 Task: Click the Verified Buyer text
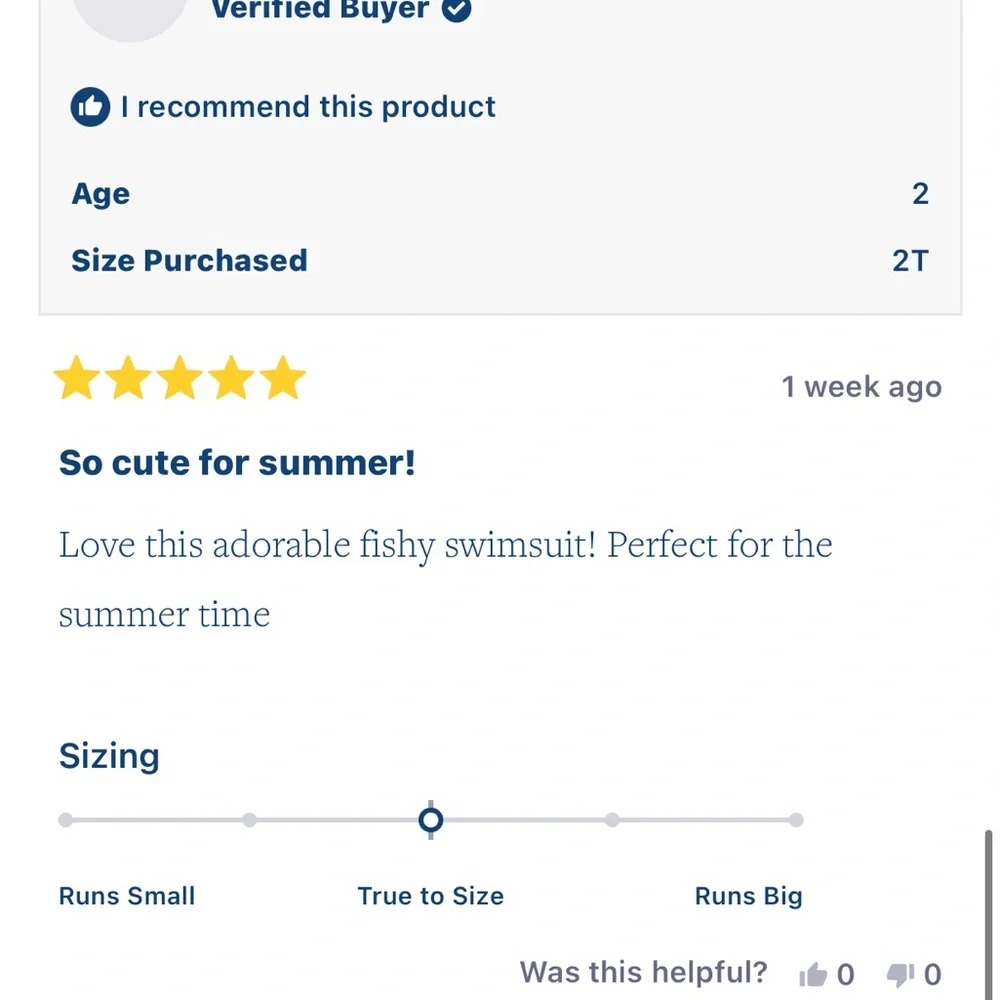[320, 9]
